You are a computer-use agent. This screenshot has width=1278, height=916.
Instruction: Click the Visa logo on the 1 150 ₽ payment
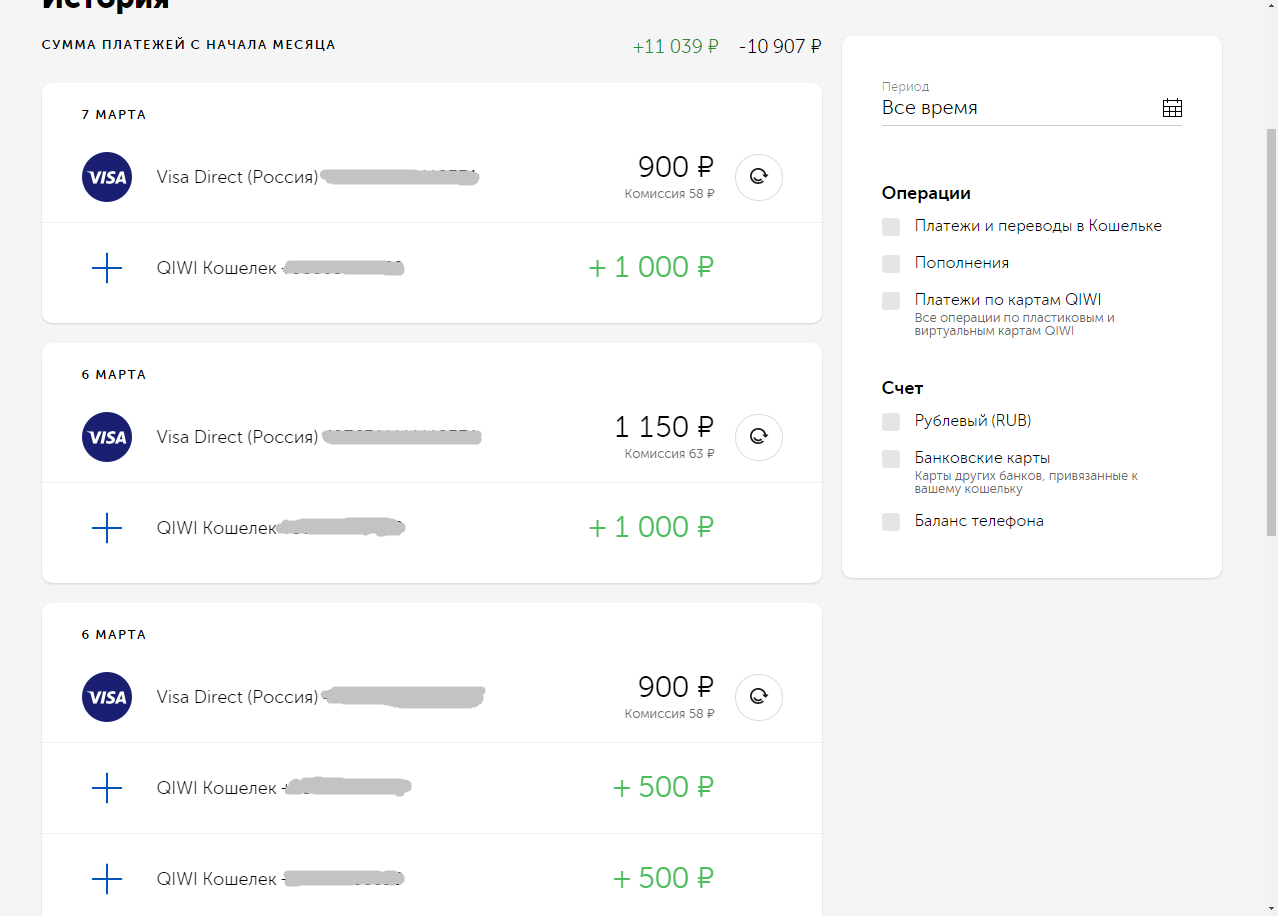coord(107,438)
